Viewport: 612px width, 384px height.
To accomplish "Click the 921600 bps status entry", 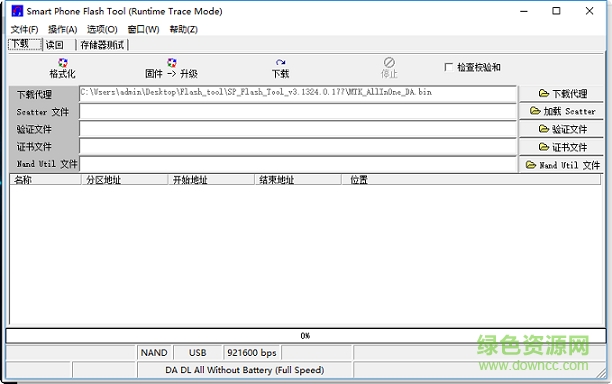I will 252,353.
